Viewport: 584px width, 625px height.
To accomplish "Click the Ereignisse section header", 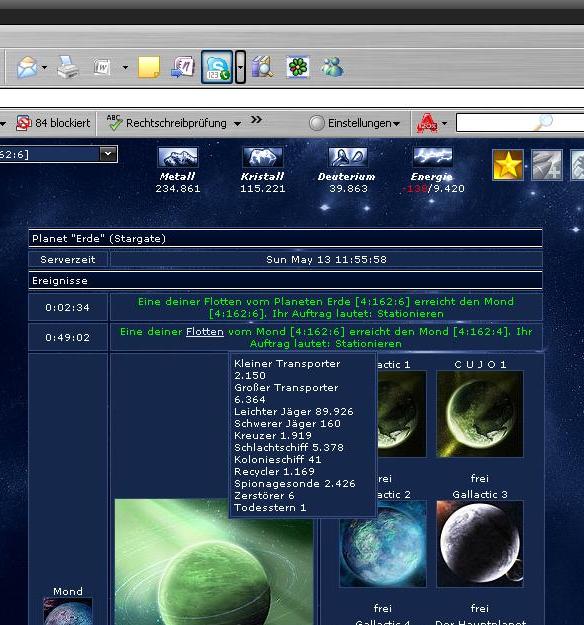I will point(285,281).
